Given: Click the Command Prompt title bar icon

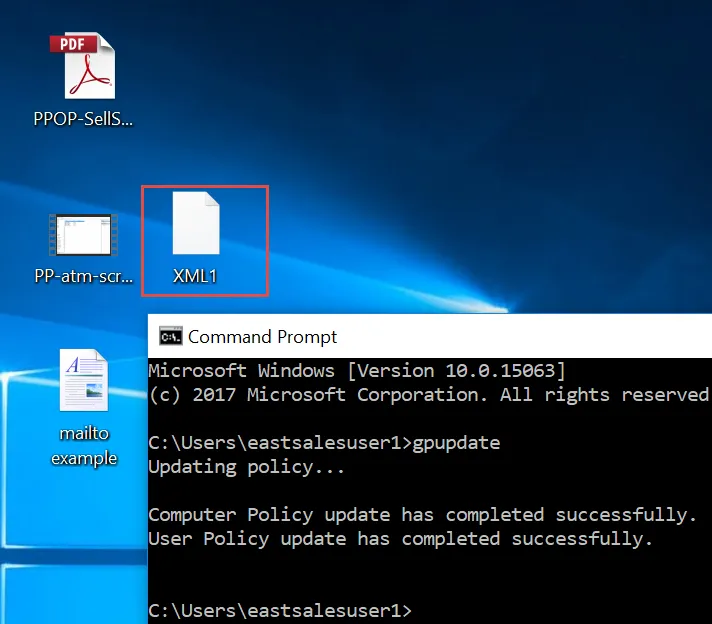Looking at the screenshot, I should pos(171,336).
